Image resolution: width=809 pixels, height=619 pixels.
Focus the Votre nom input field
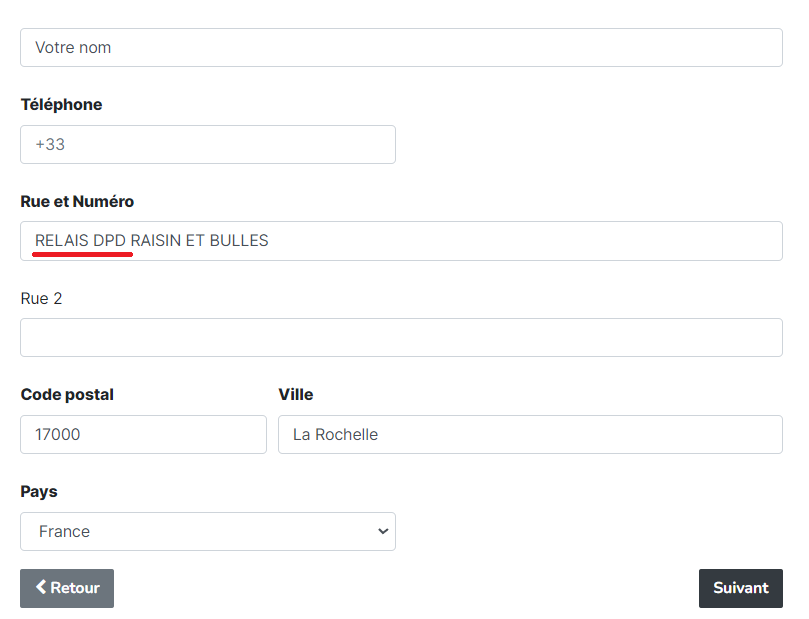click(x=401, y=47)
